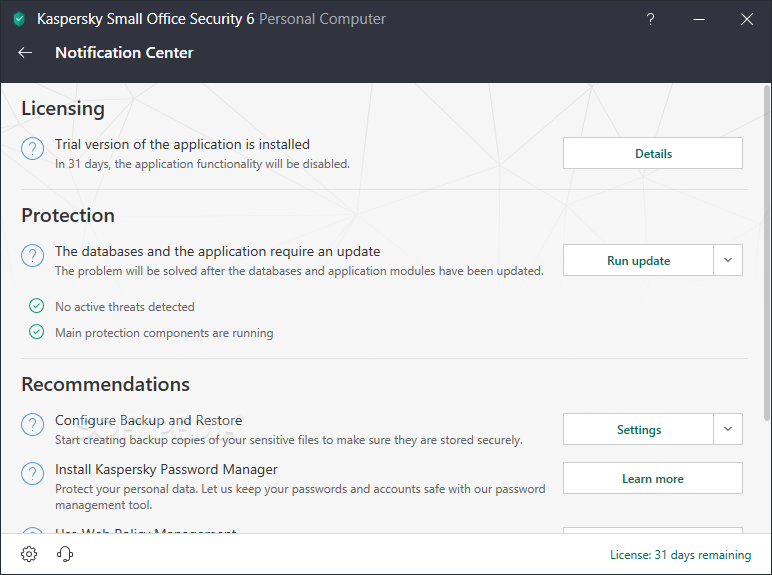Click the 'Licensing' section heading

click(63, 109)
